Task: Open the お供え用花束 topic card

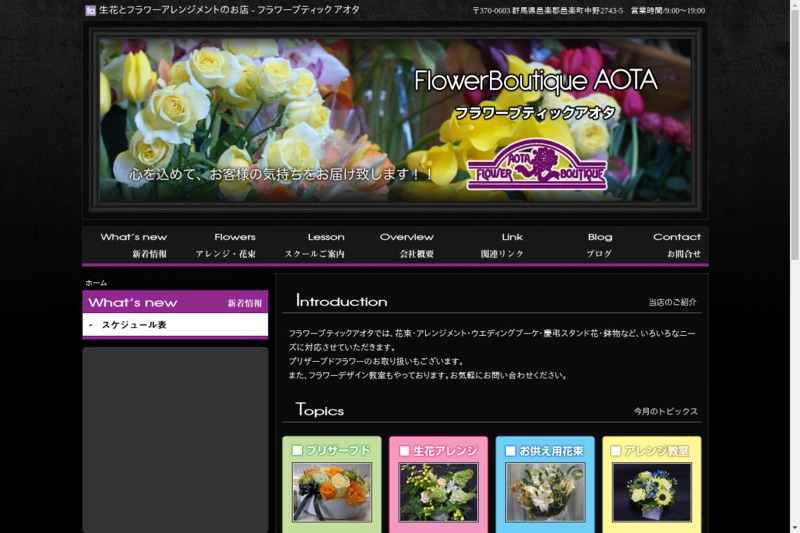Action: [545, 484]
